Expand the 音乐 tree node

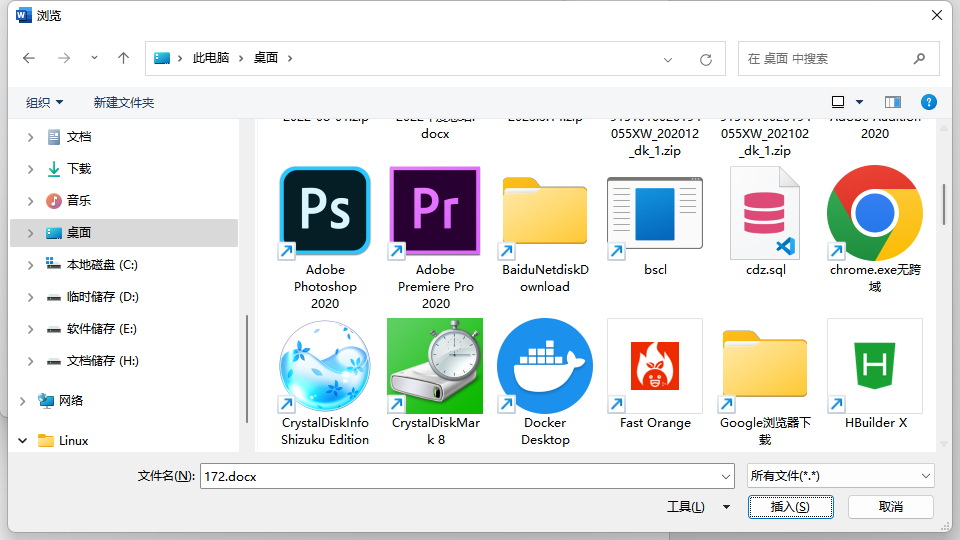coord(31,201)
